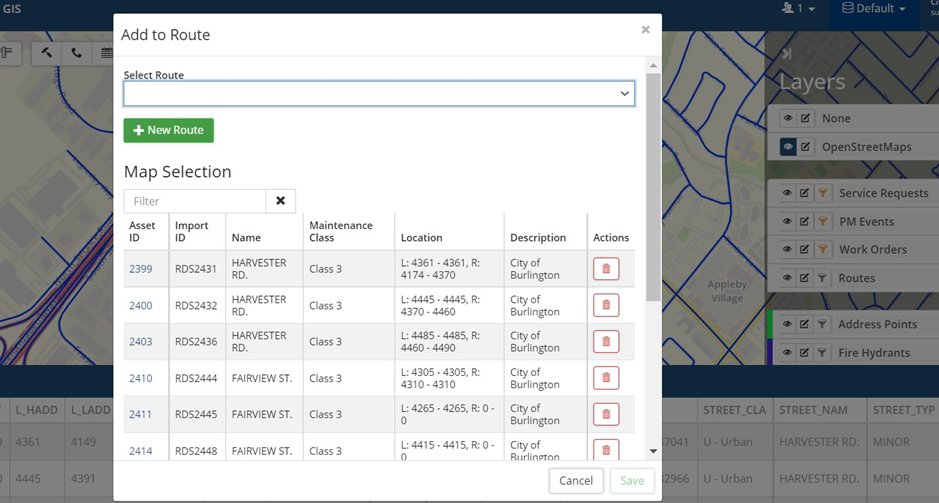Toggle visibility of Routes layer
939x503 pixels.
[x=788, y=278]
